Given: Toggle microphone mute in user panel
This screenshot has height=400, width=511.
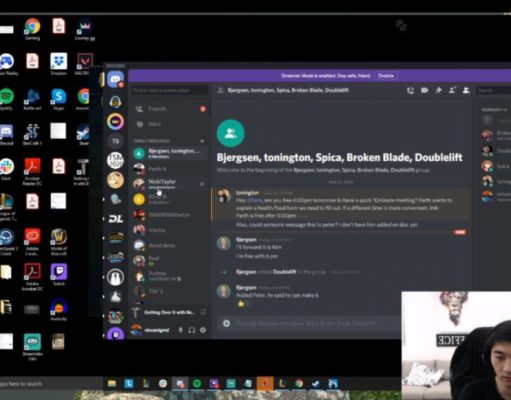Looking at the screenshot, I should click(x=180, y=330).
